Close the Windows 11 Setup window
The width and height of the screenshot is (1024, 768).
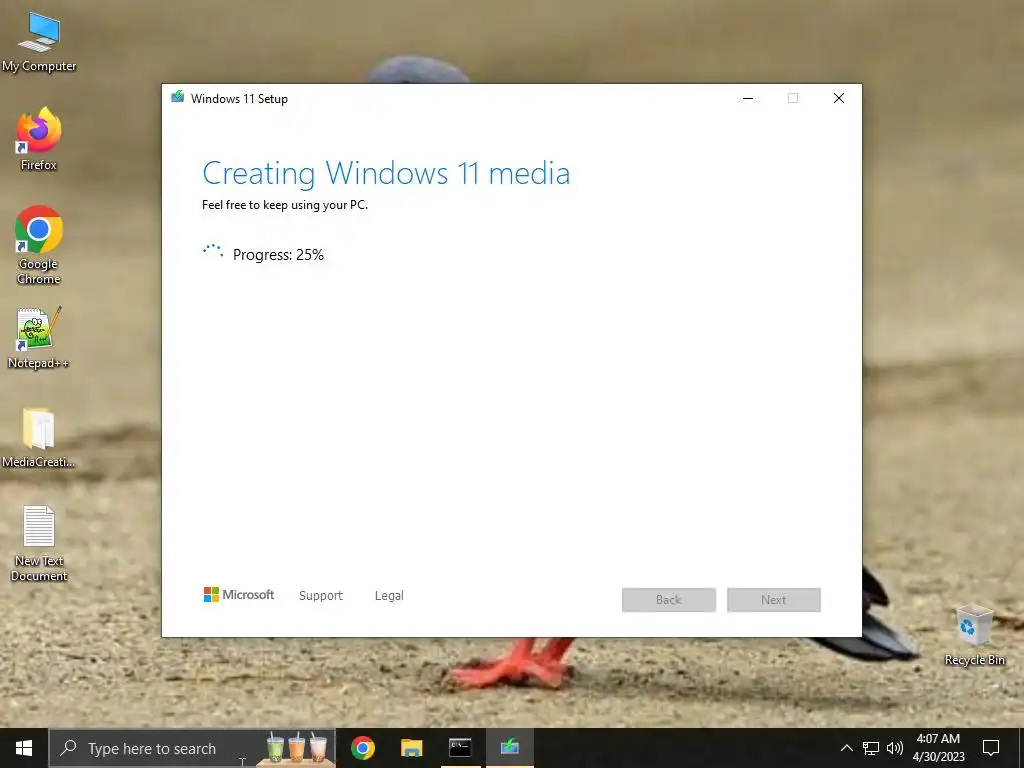(x=839, y=98)
